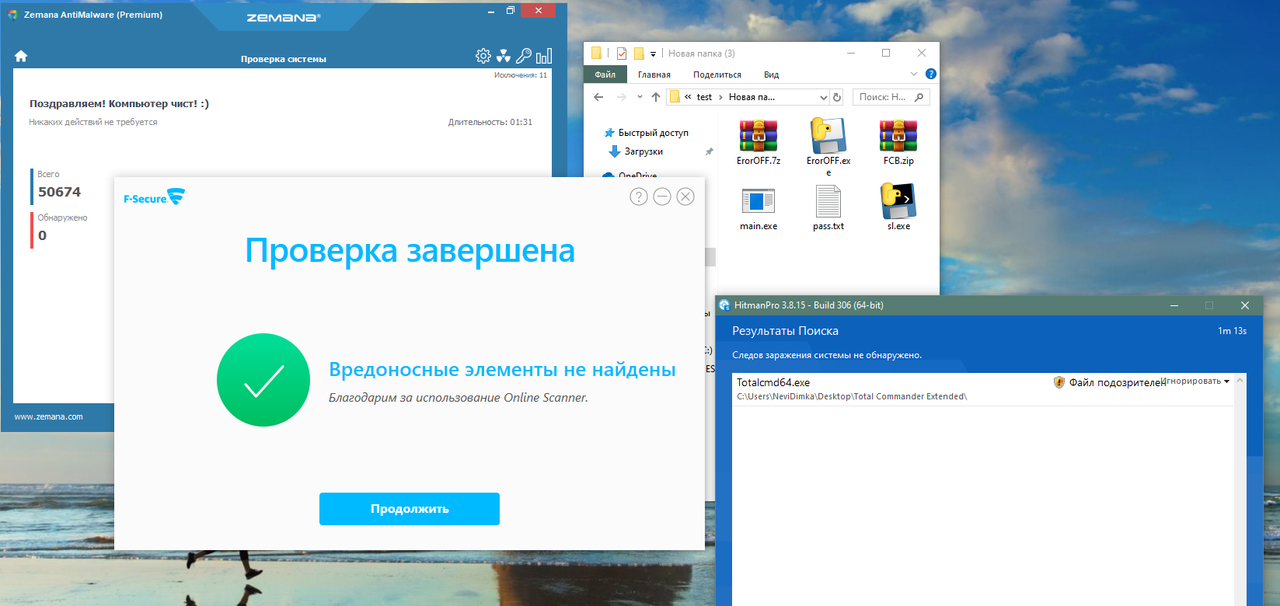Viewport: 1280px width, 606px height.
Task: Click the Всего 50674 counter in Zemana
Action: [59, 185]
